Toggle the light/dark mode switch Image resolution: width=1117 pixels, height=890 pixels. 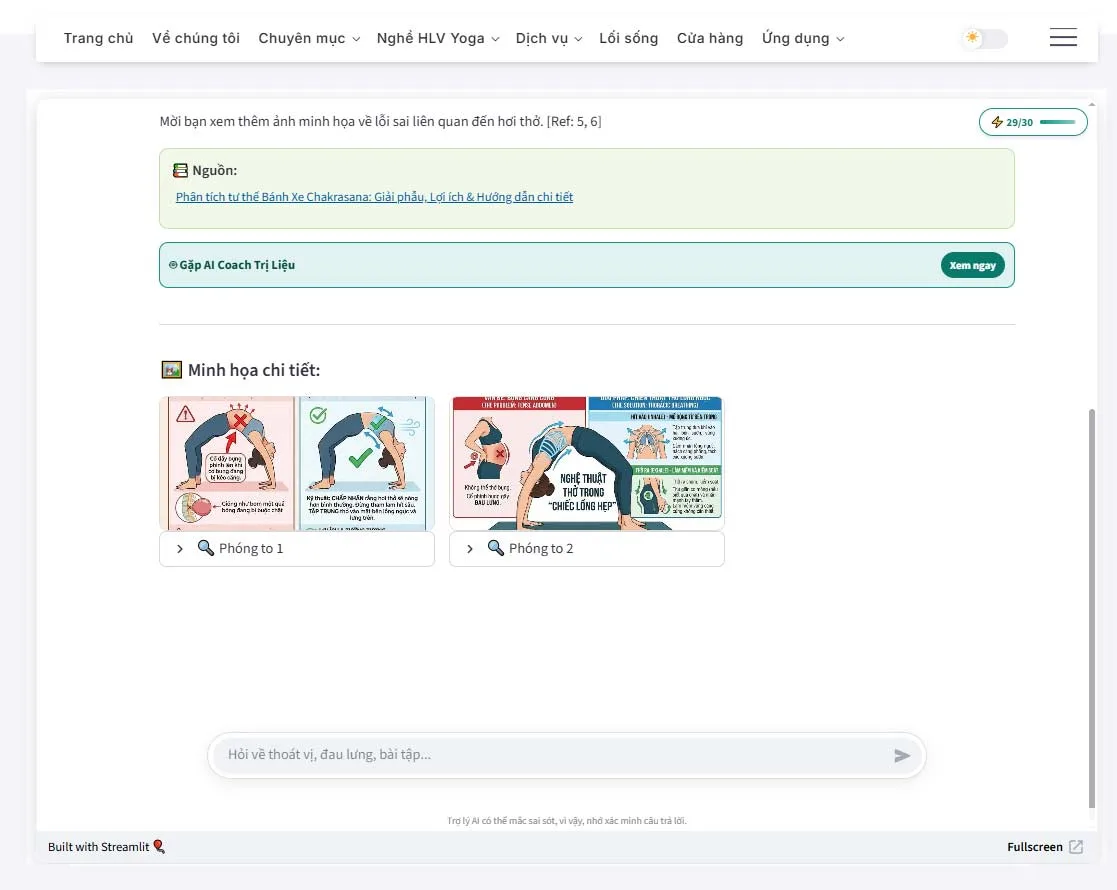coord(984,38)
